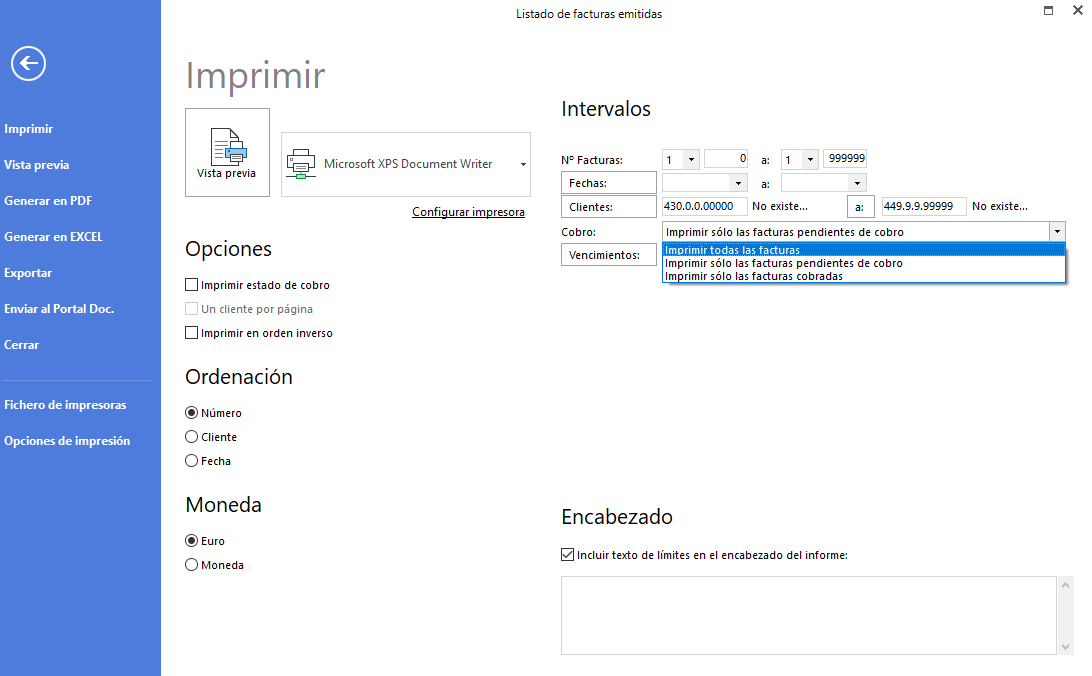1092x676 pixels.
Task: Open Imprimir in the sidebar
Action: pyautogui.click(x=29, y=129)
